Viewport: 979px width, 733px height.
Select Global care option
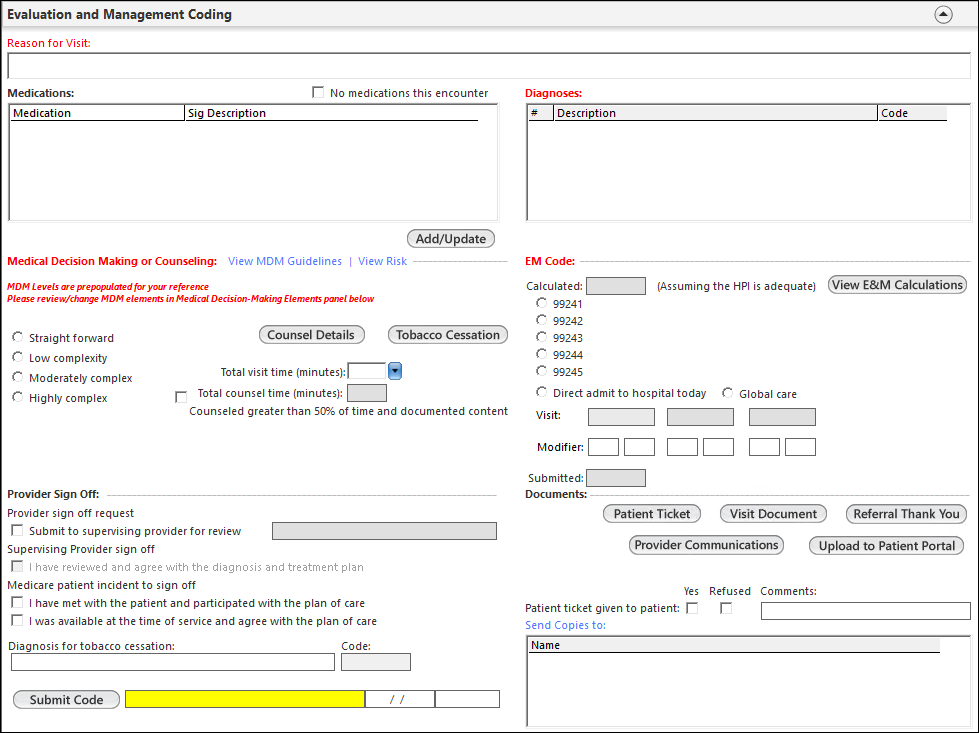point(727,393)
